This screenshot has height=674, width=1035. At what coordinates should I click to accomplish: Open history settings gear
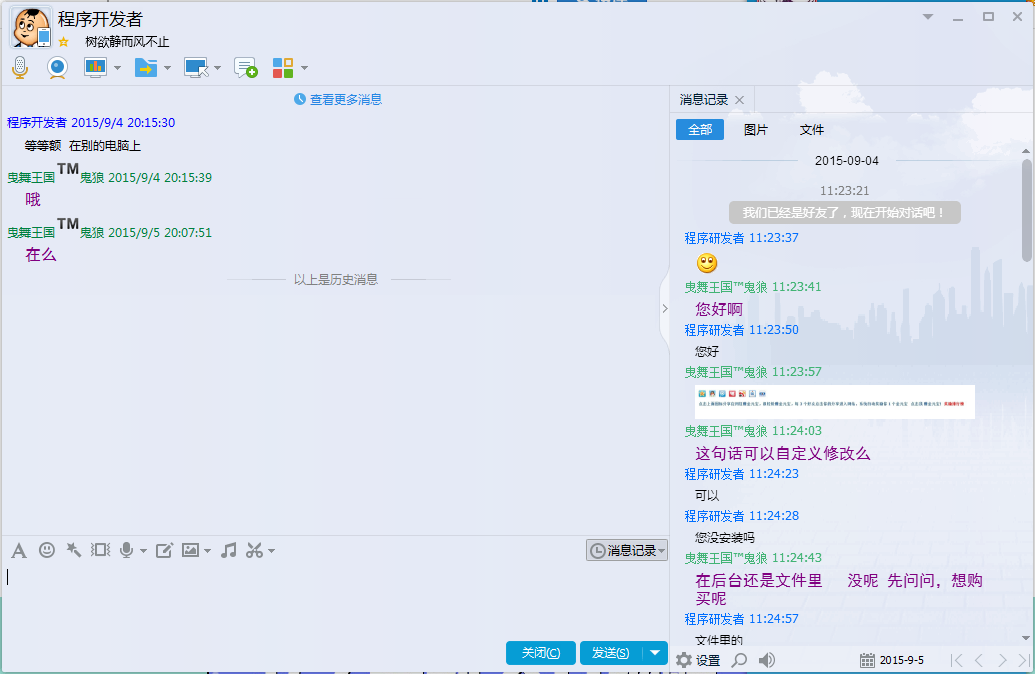click(684, 660)
